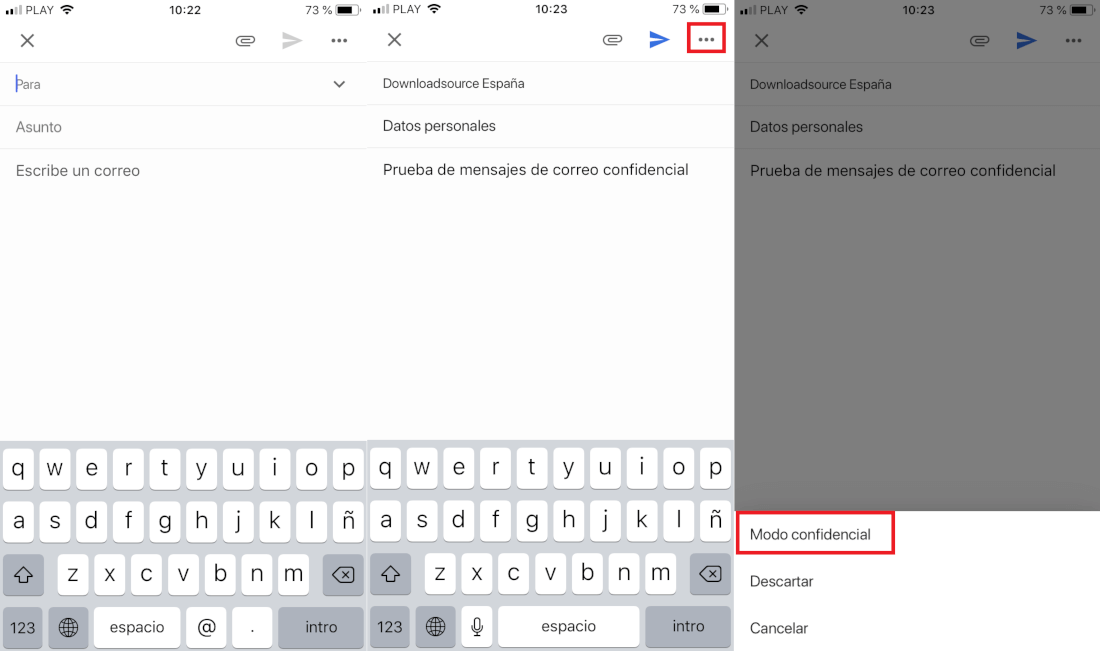1100x651 pixels.
Task: Tap battery indicator in first screenshot status bar
Action: [348, 10]
